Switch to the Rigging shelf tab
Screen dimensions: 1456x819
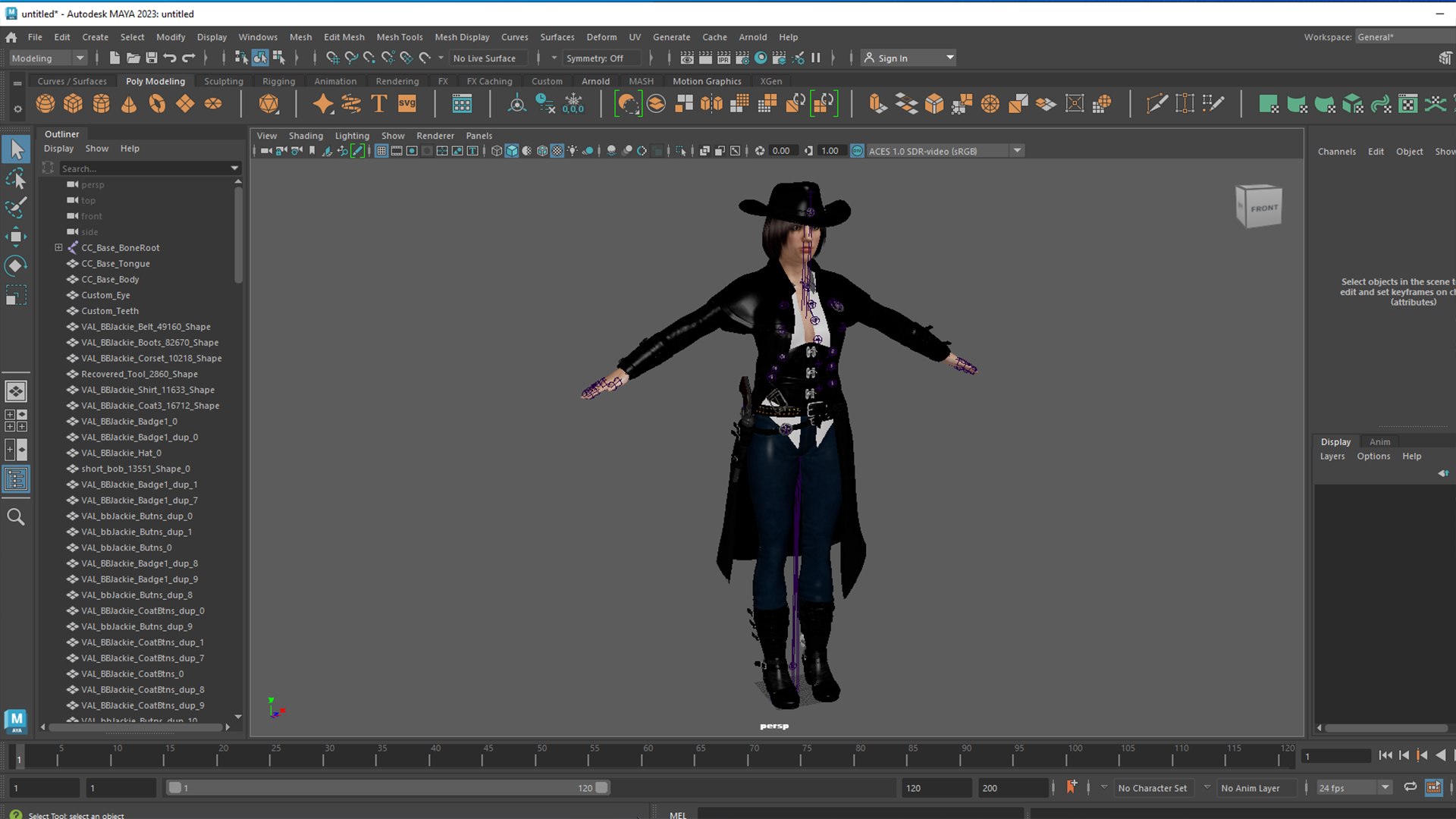click(x=278, y=81)
